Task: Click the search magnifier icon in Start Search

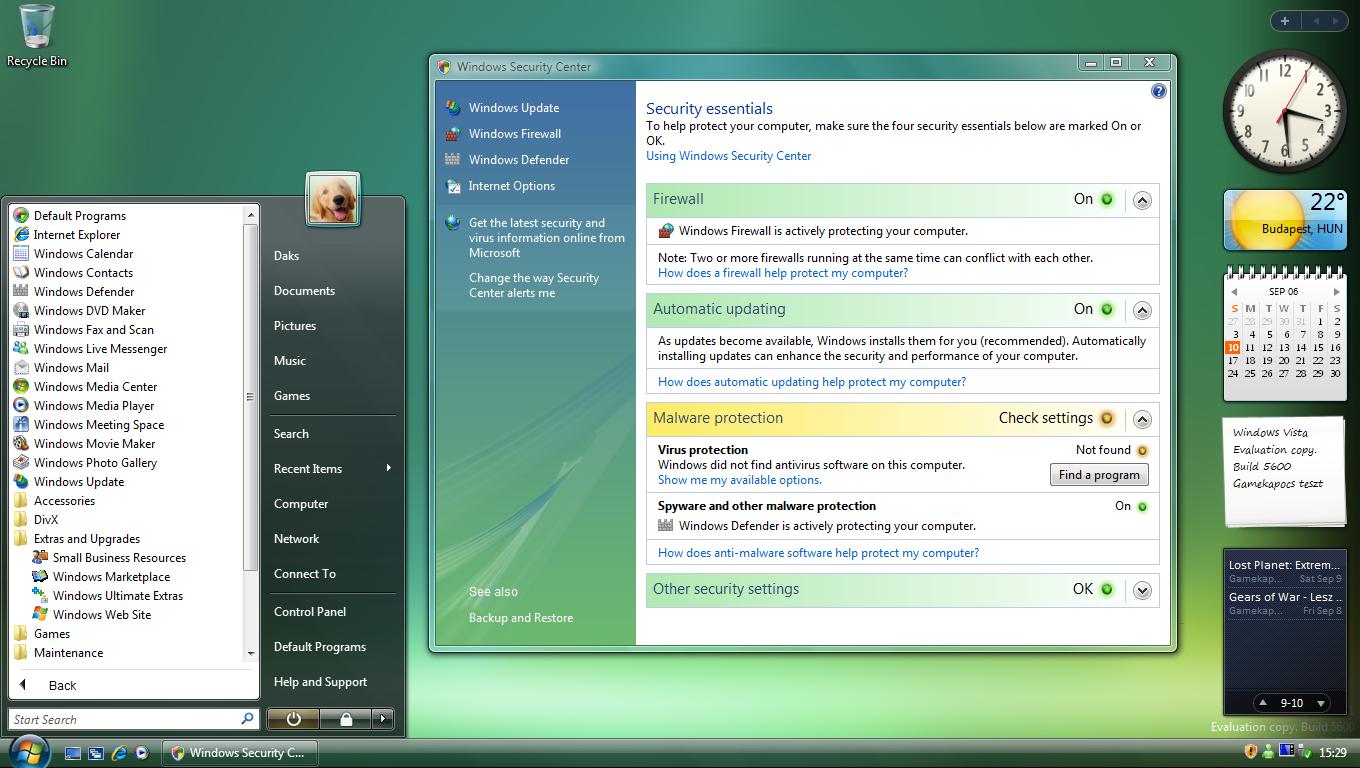Action: pos(247,718)
